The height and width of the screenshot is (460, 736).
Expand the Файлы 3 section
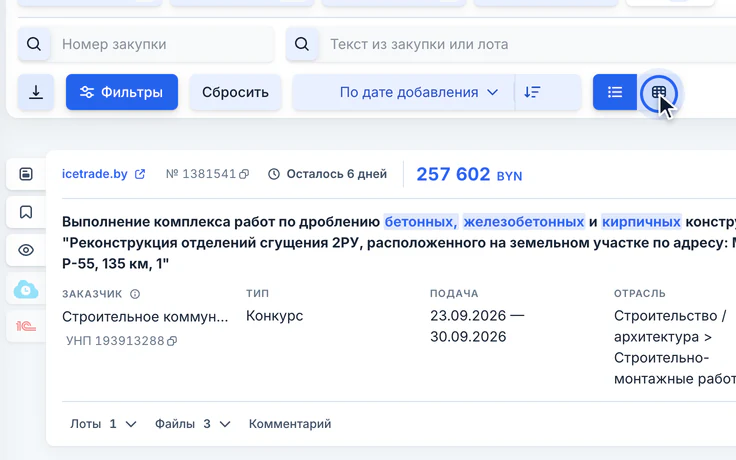[193, 424]
